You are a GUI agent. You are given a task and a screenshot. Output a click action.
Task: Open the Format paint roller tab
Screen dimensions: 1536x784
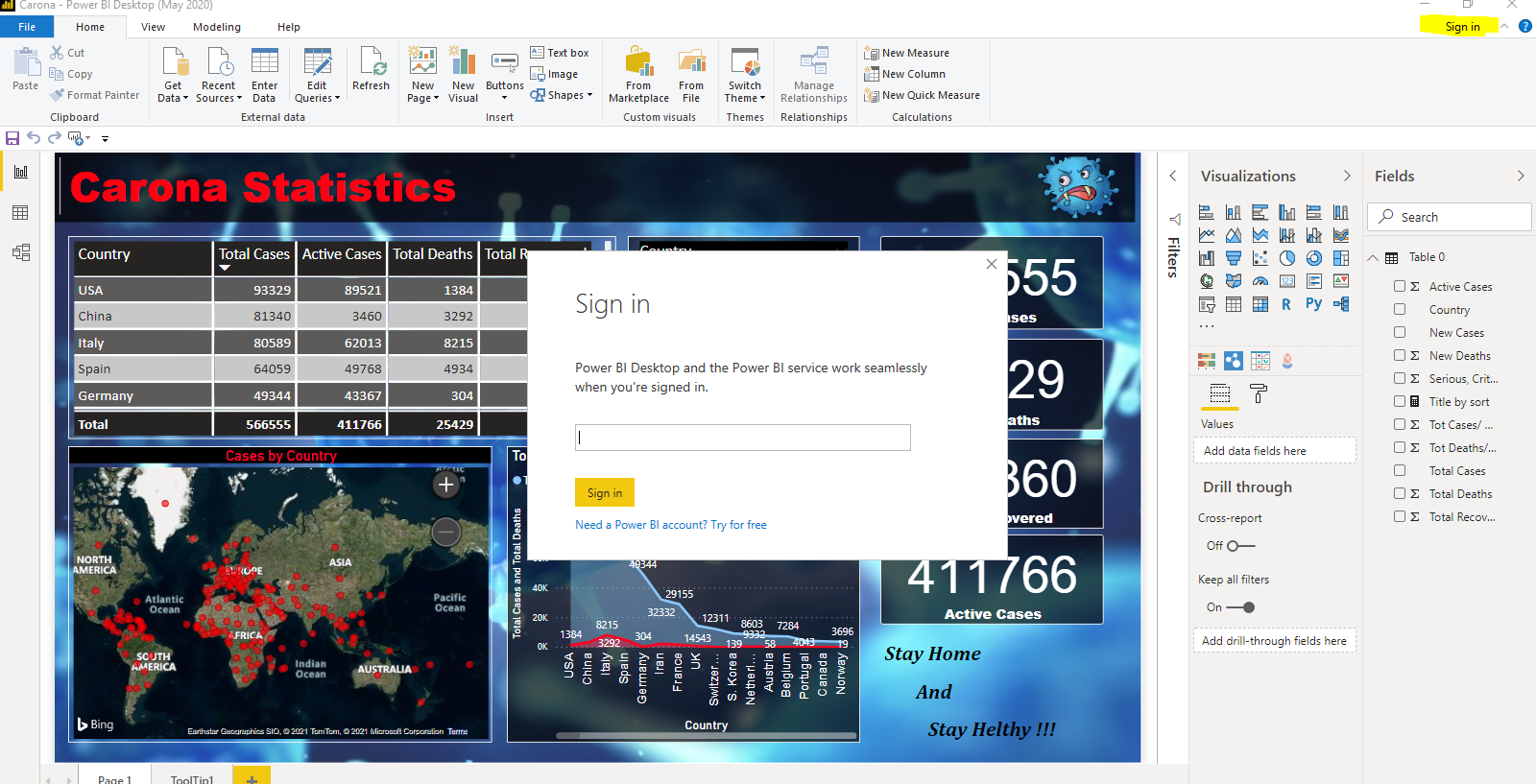click(1259, 393)
